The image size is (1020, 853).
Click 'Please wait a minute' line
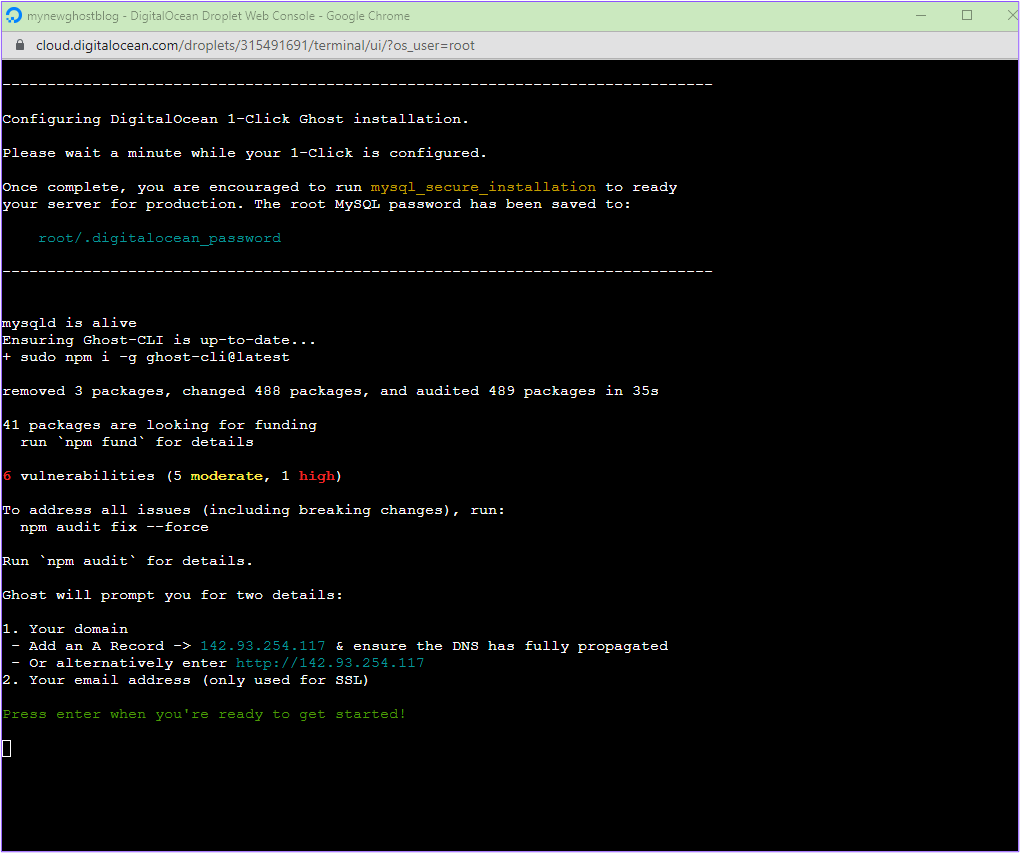245,153
